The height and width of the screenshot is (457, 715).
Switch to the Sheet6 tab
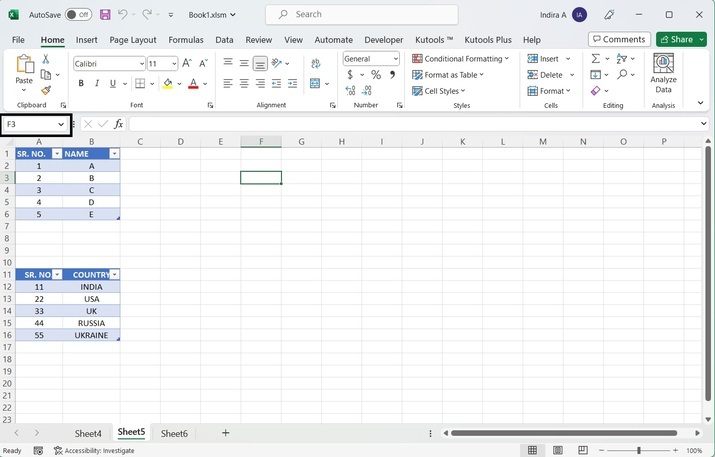click(x=174, y=433)
